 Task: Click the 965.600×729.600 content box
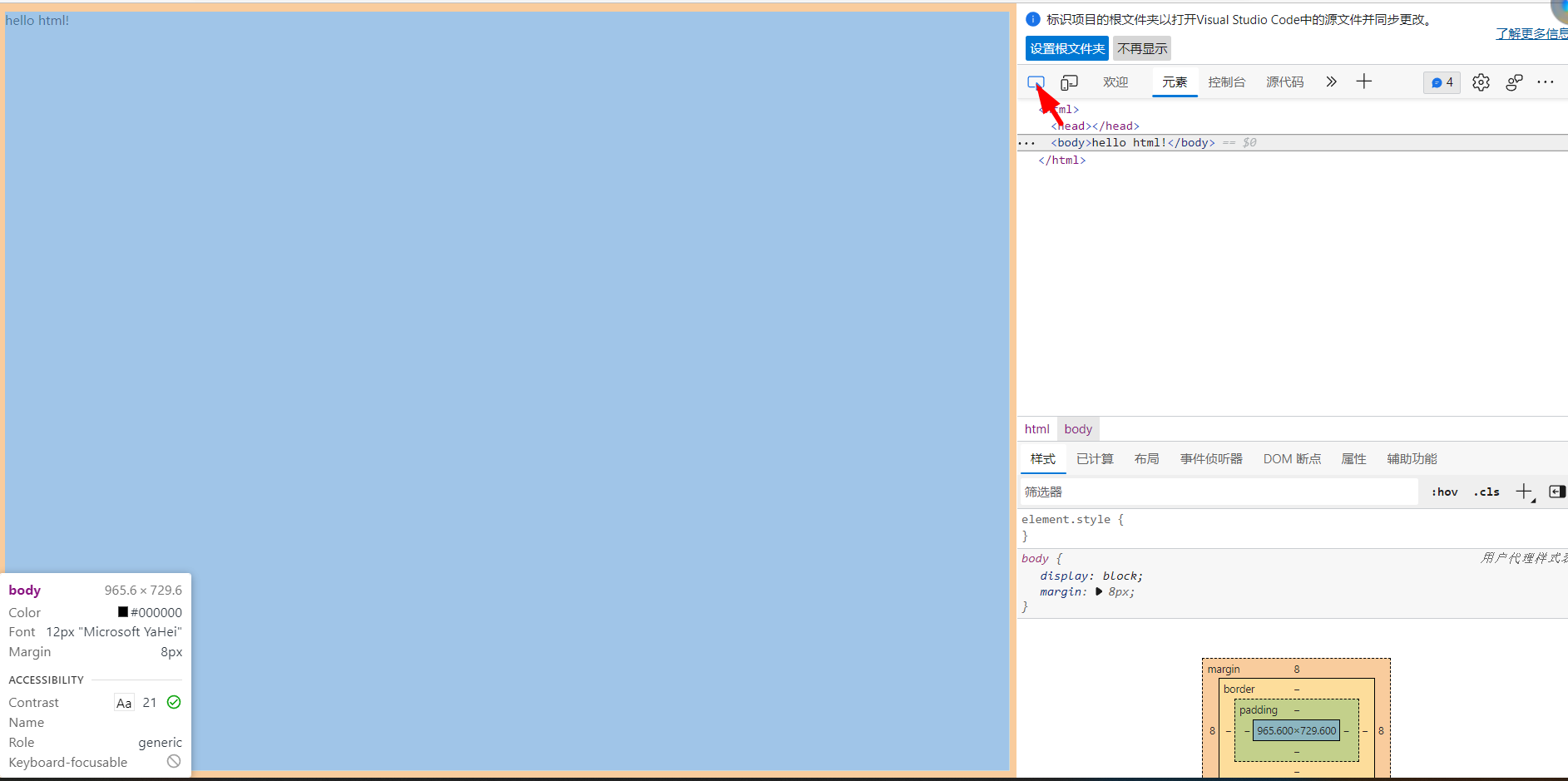coord(1296,731)
